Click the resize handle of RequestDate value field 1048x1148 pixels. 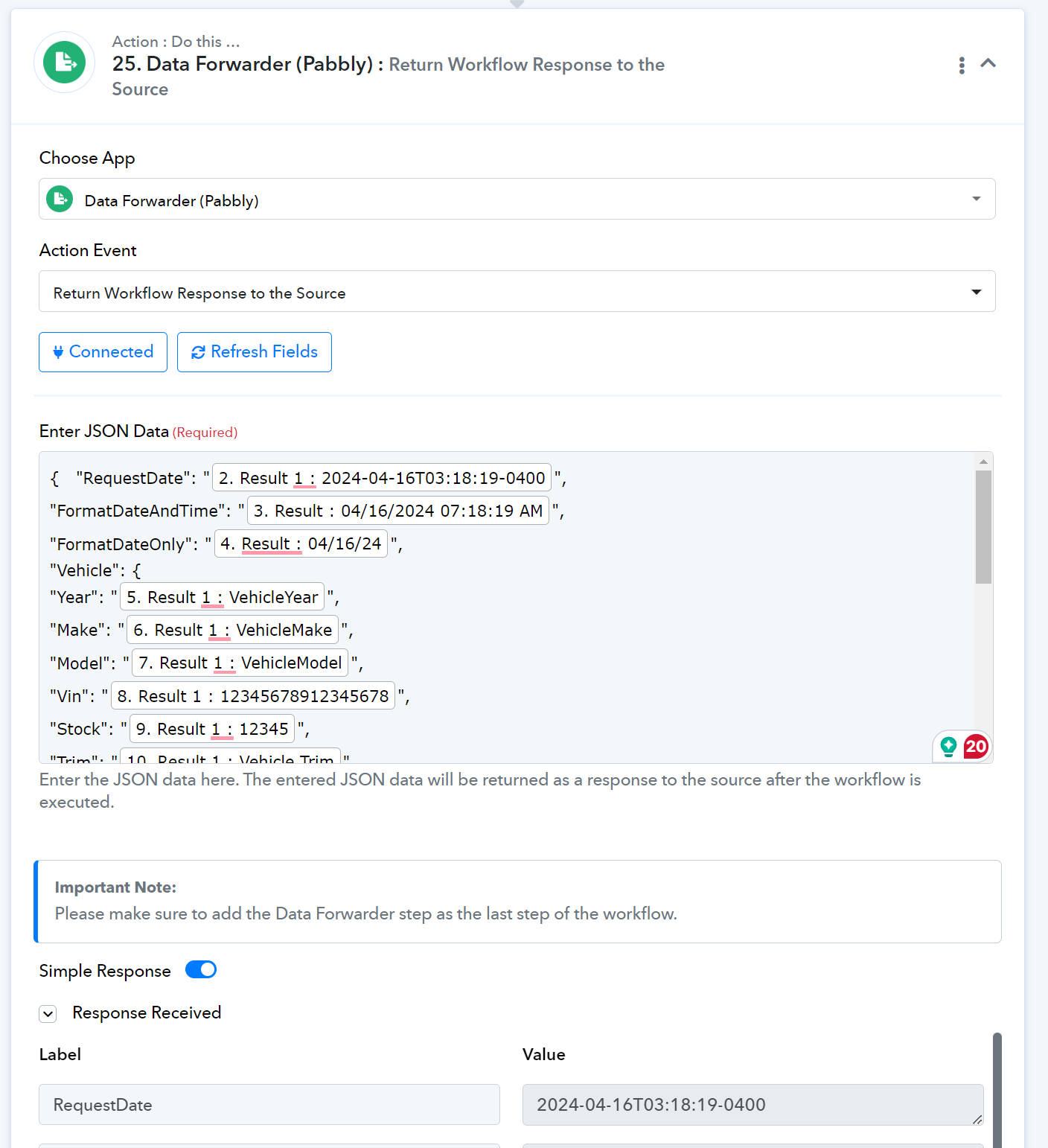coord(977,1119)
